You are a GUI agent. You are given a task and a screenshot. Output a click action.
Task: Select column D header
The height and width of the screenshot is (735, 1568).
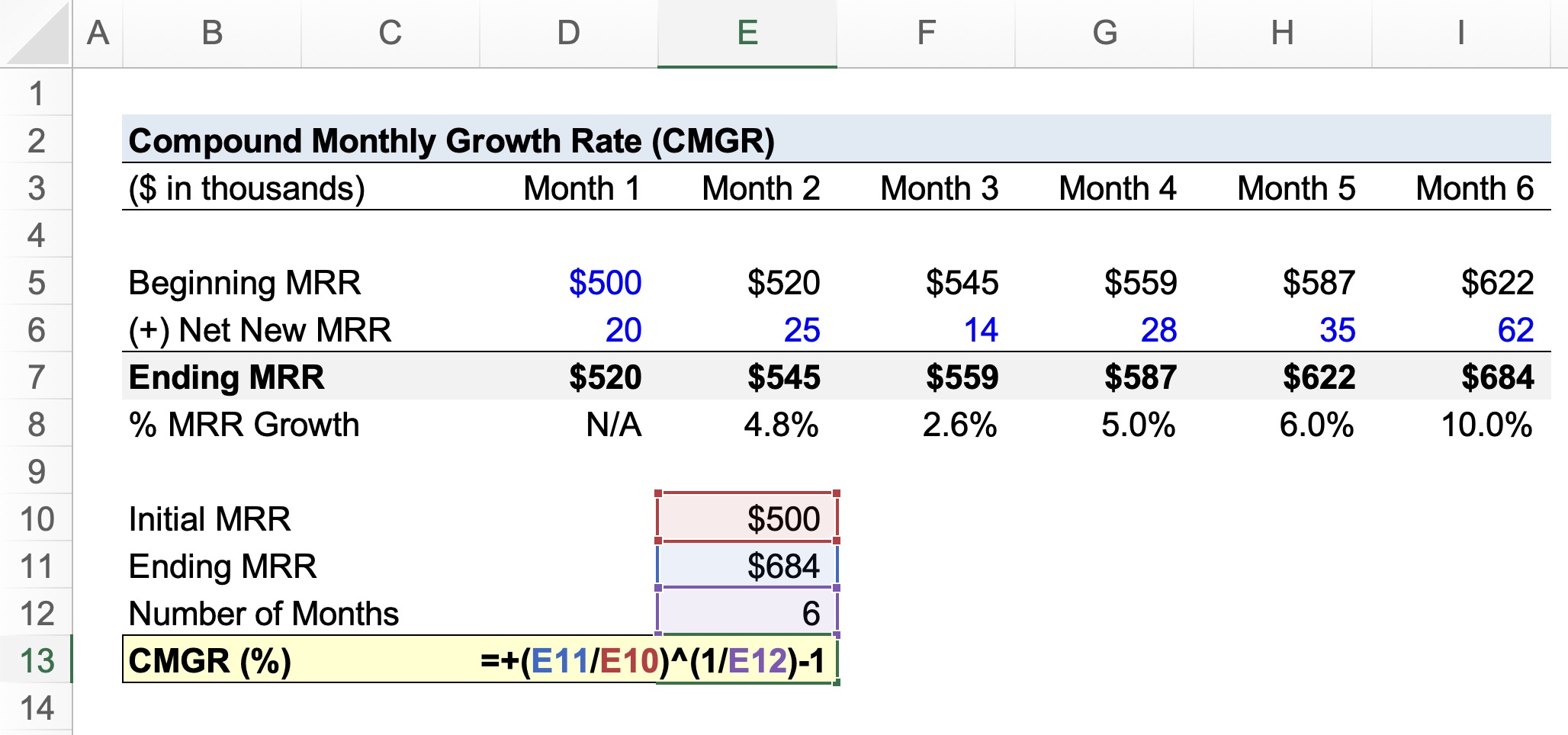[x=569, y=34]
